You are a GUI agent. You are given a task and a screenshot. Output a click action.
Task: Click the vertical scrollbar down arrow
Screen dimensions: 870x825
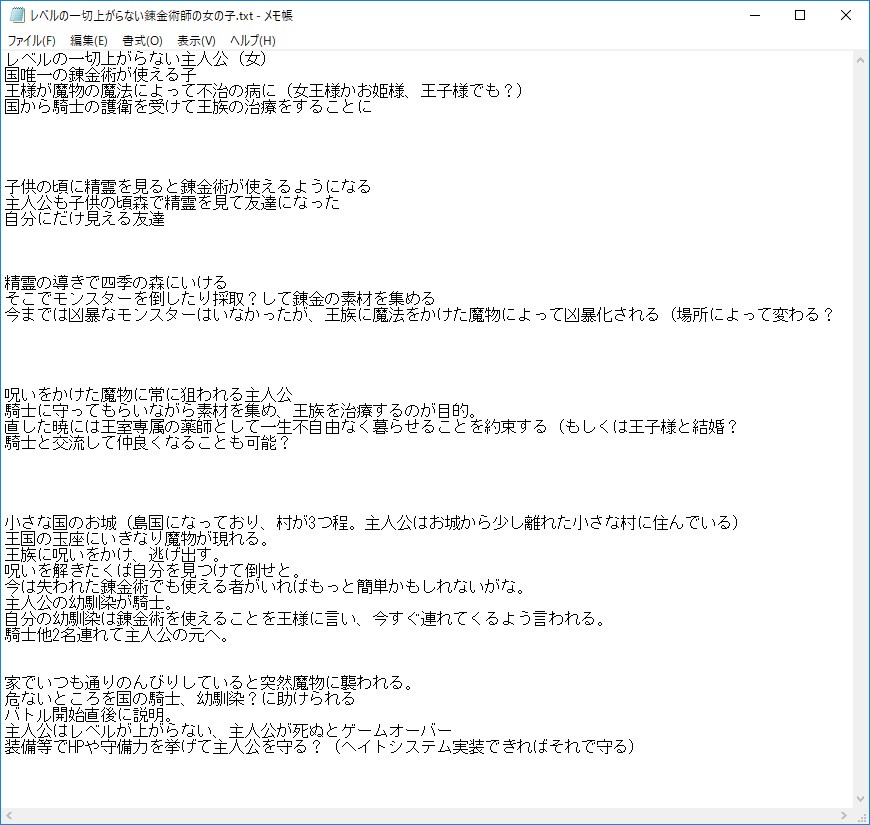coord(861,799)
